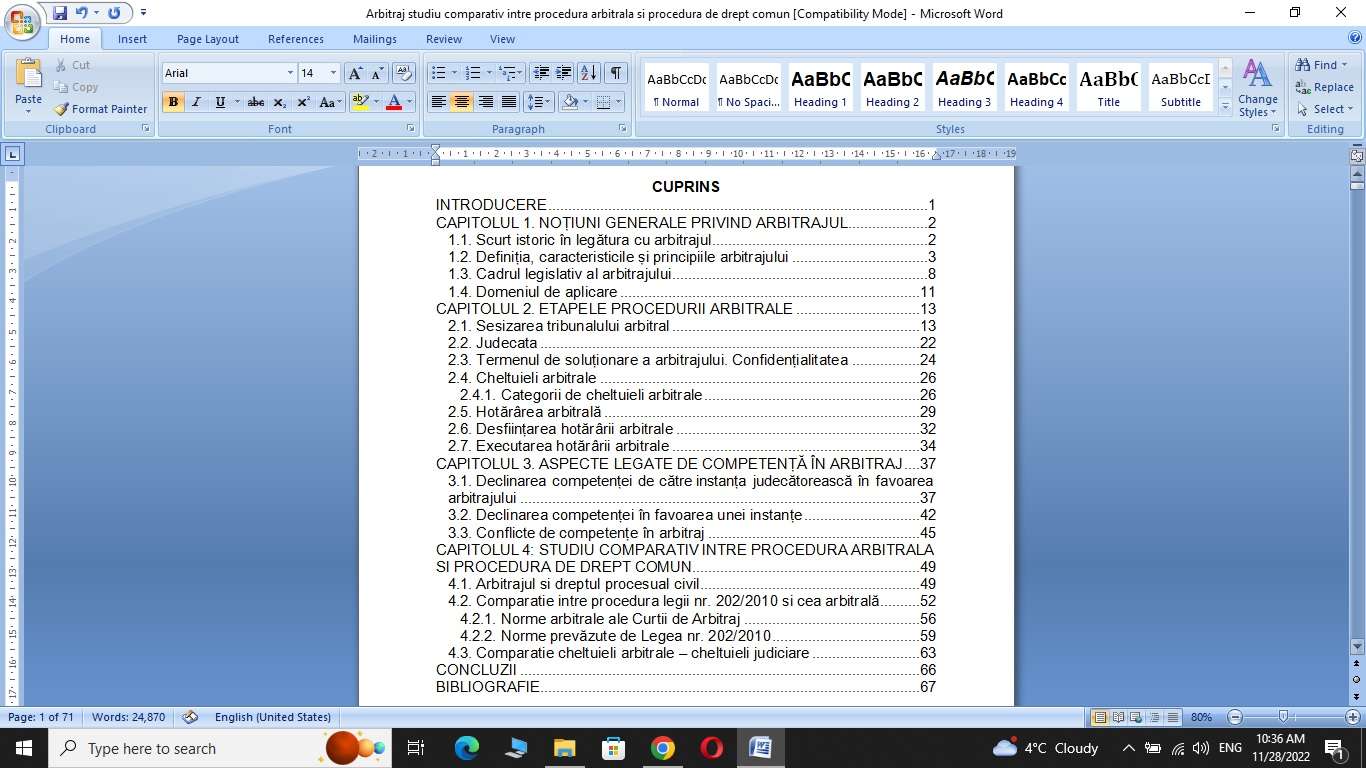The image size is (1366, 768).
Task: Open File Explorer from the taskbar
Action: pyautogui.click(x=565, y=748)
